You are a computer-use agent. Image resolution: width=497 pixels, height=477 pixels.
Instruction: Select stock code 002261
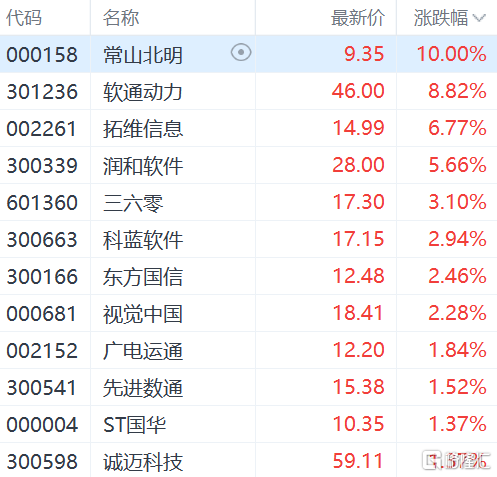pos(41,129)
